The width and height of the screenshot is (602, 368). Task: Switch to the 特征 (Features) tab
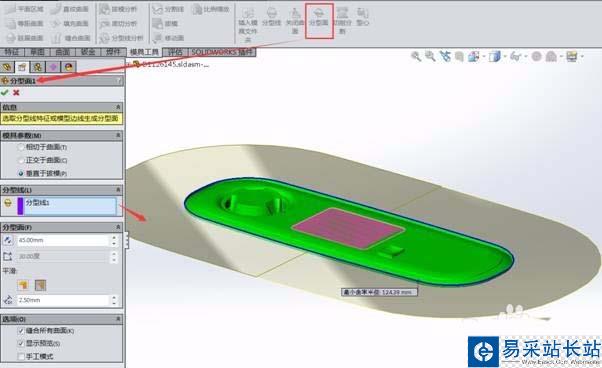tap(12, 52)
